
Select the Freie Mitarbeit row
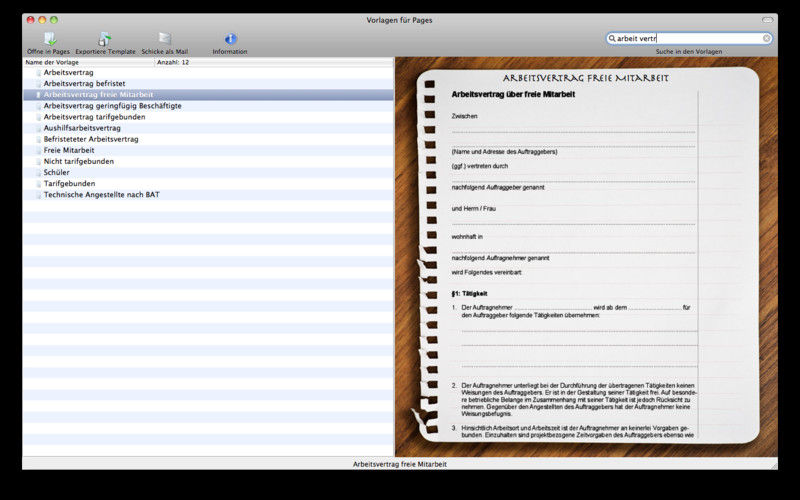pos(208,151)
